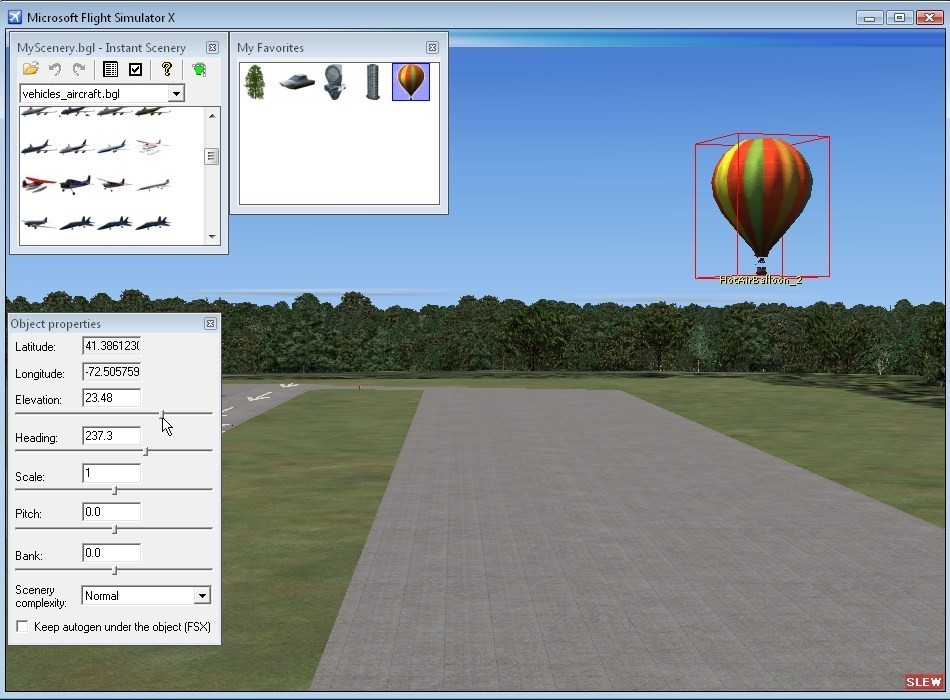The height and width of the screenshot is (700, 950).
Task: Click the redo arrow icon
Action: [x=78, y=69]
